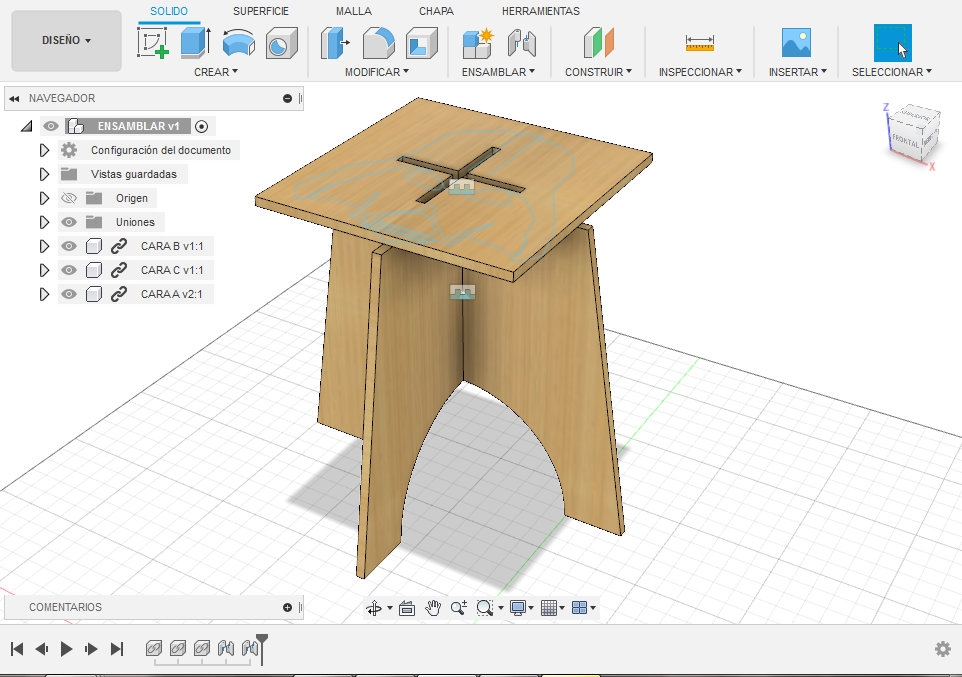Click the Insert image icon
962x677 pixels.
pos(796,43)
